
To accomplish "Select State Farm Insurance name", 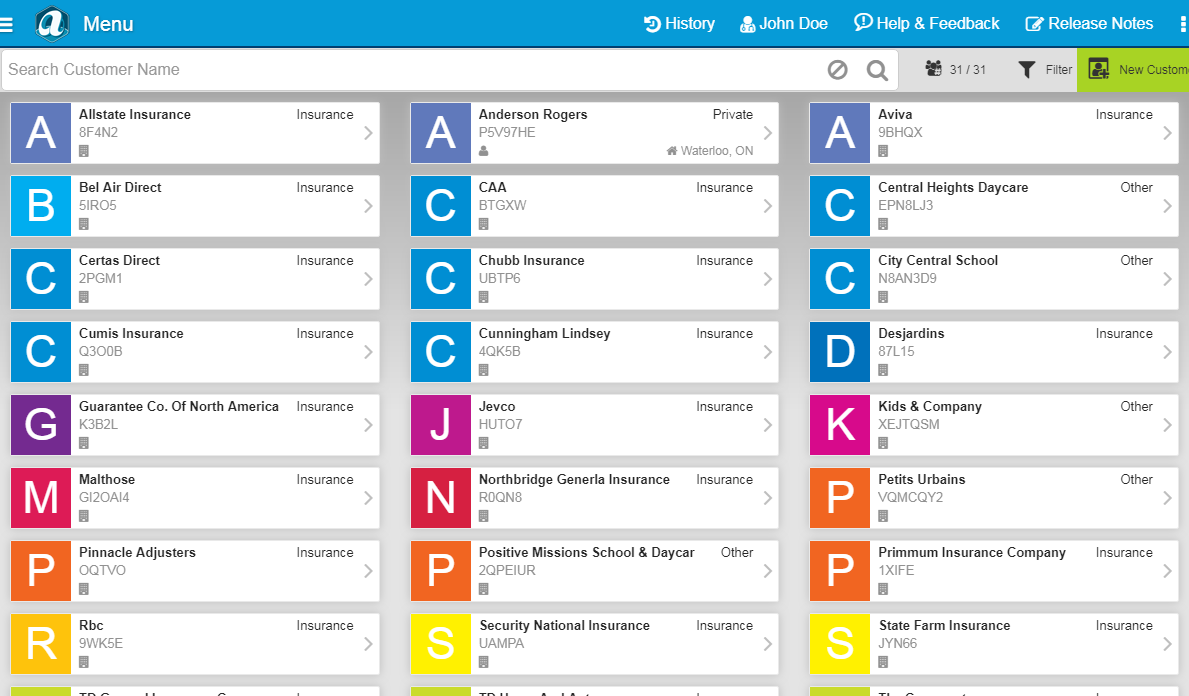I will click(944, 625).
